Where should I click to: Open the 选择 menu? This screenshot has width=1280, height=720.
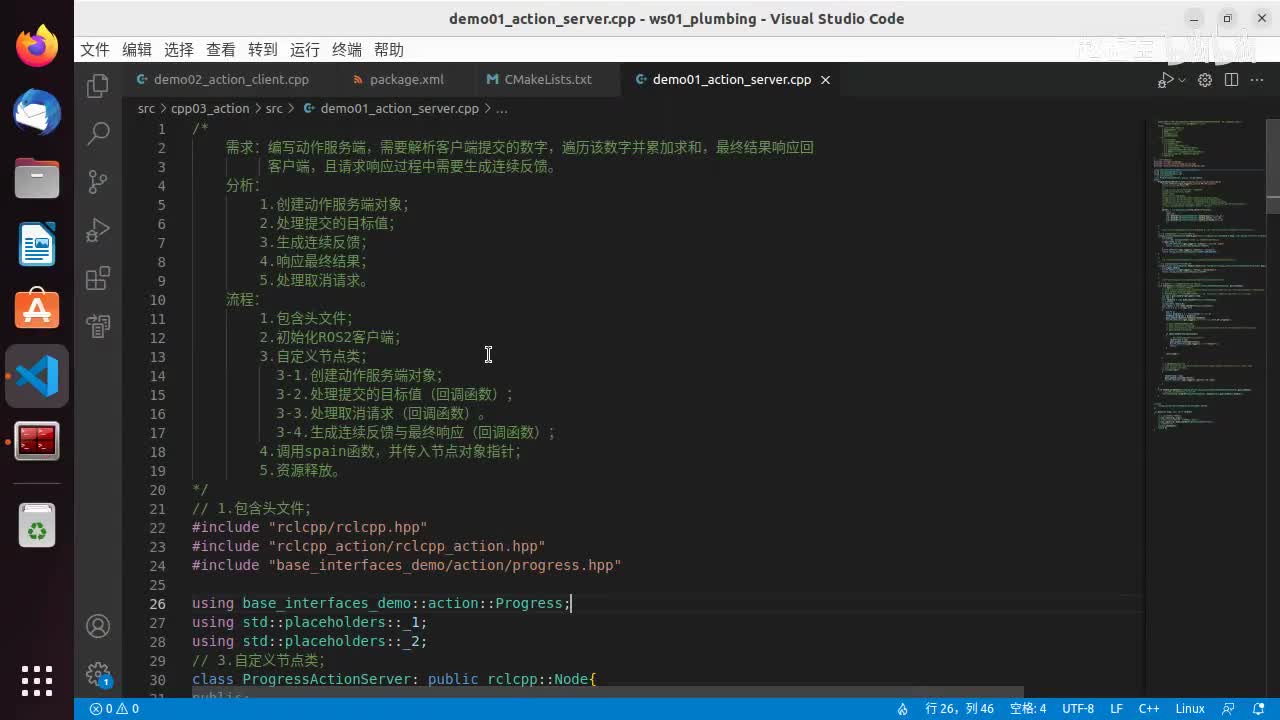[179, 50]
